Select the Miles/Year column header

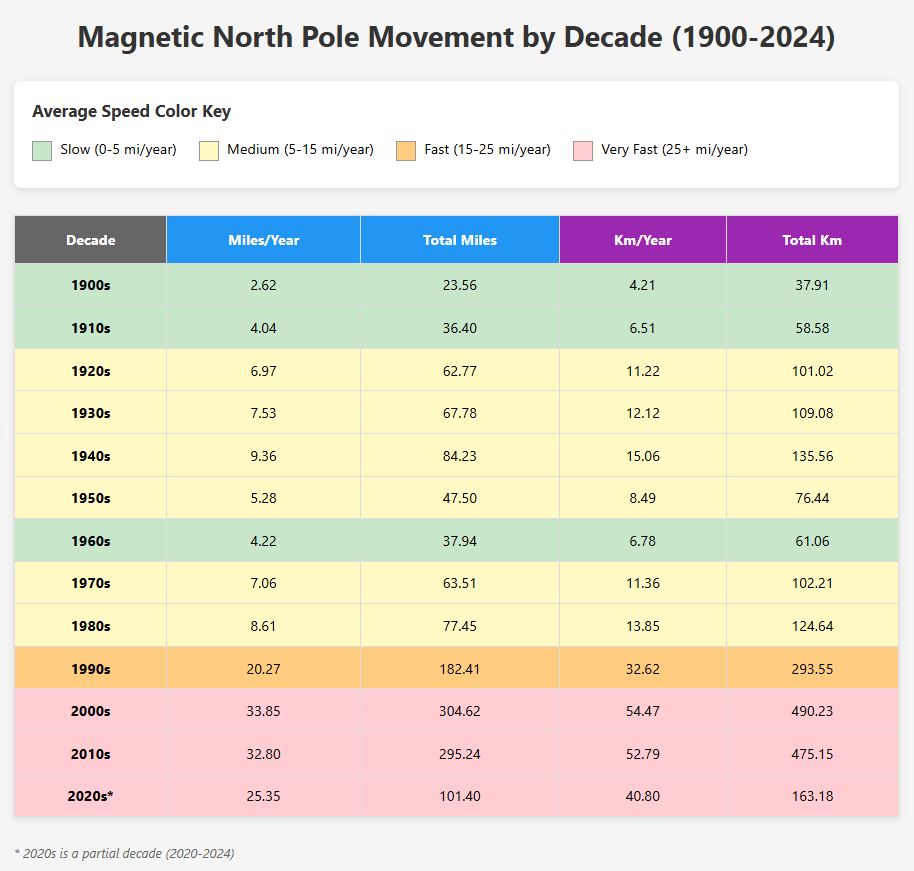click(x=263, y=239)
